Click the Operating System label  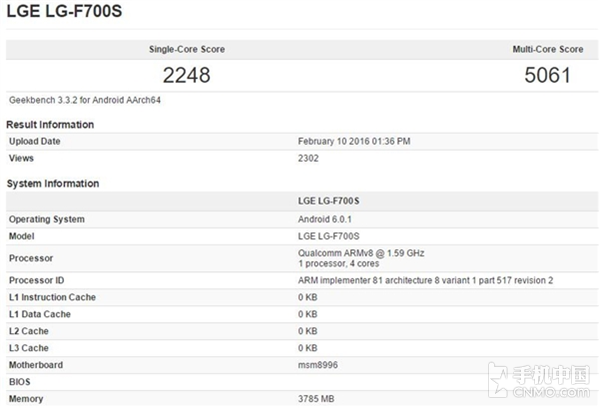click(x=47, y=219)
